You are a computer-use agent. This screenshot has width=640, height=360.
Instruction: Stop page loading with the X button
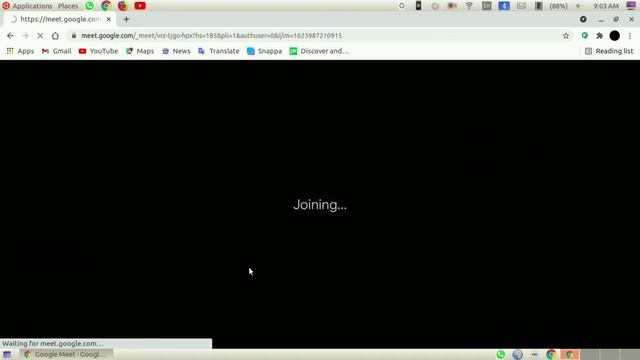40,36
